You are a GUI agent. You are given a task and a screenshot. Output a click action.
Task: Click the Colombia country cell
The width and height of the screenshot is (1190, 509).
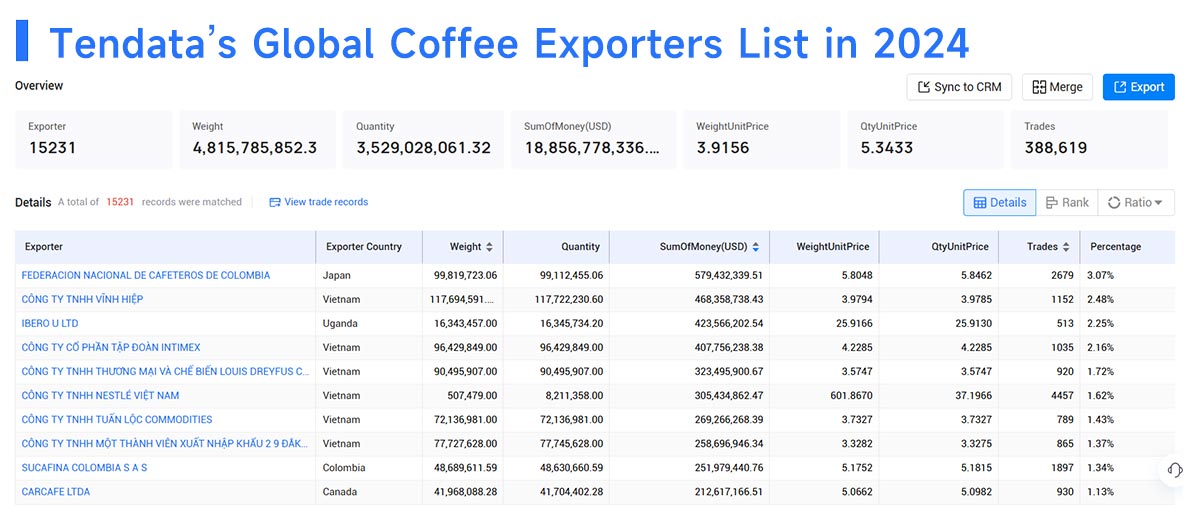[x=344, y=468]
